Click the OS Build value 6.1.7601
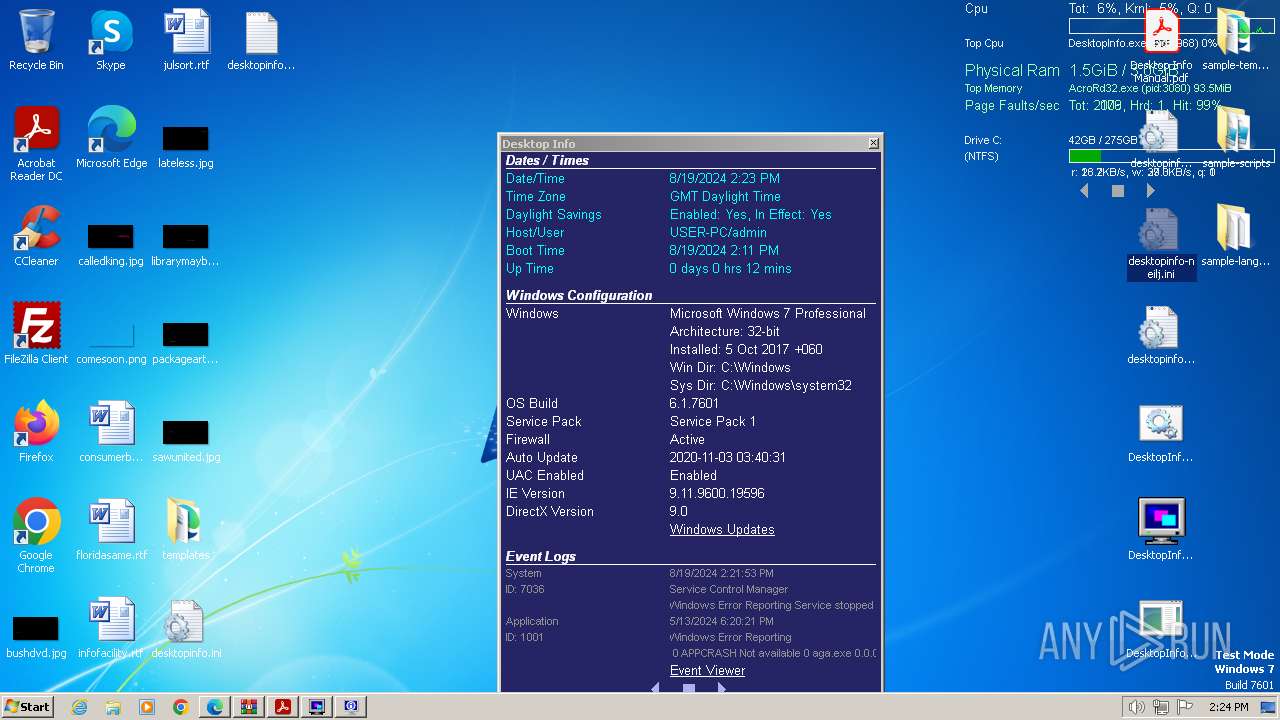1280x720 pixels. pyautogui.click(x=694, y=403)
